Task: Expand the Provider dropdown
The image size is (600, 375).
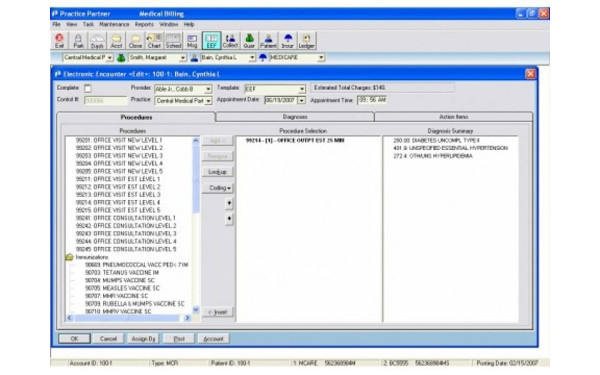Action: point(208,89)
